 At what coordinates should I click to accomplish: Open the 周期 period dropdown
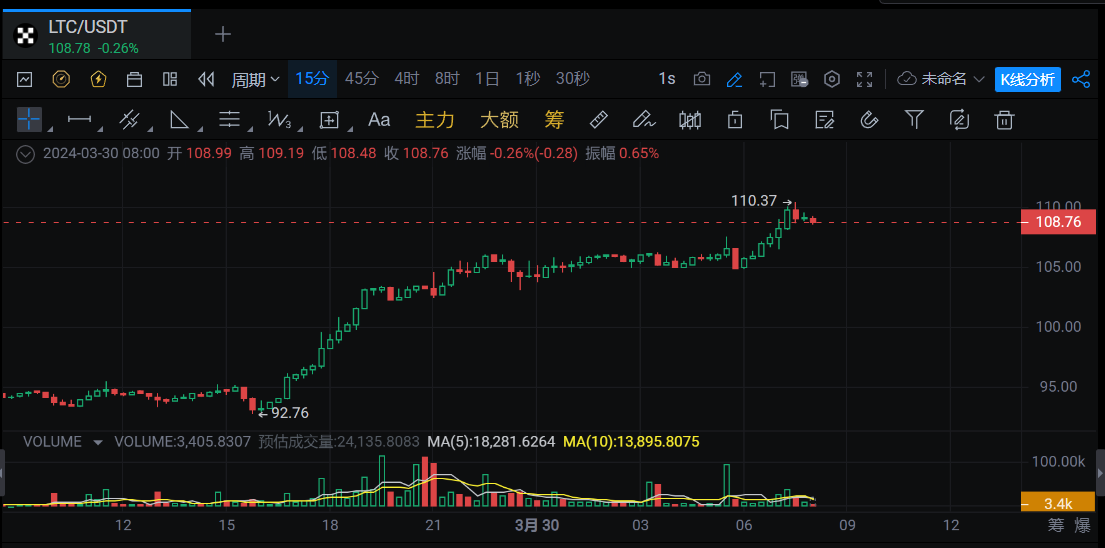coord(255,79)
